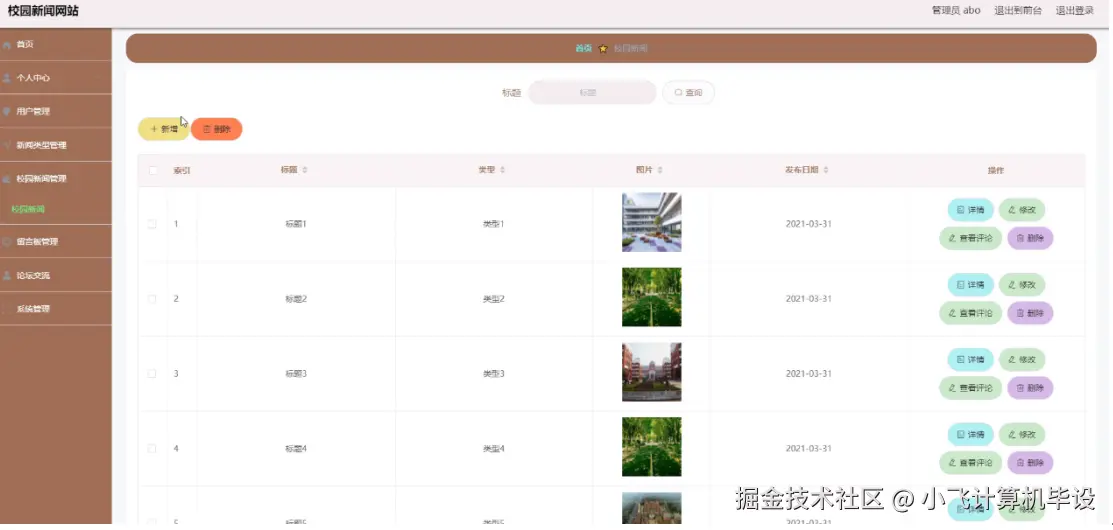Click the 校园新闻网站 site title
The width and height of the screenshot is (1113, 530).
(43, 11)
